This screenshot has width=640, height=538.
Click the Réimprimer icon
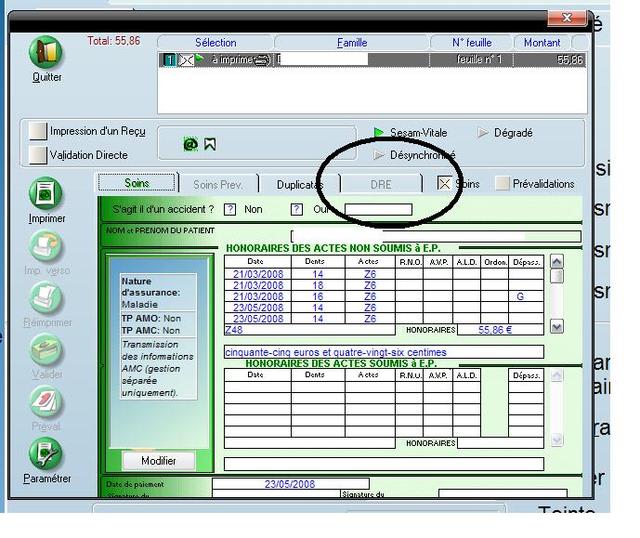[x=46, y=298]
